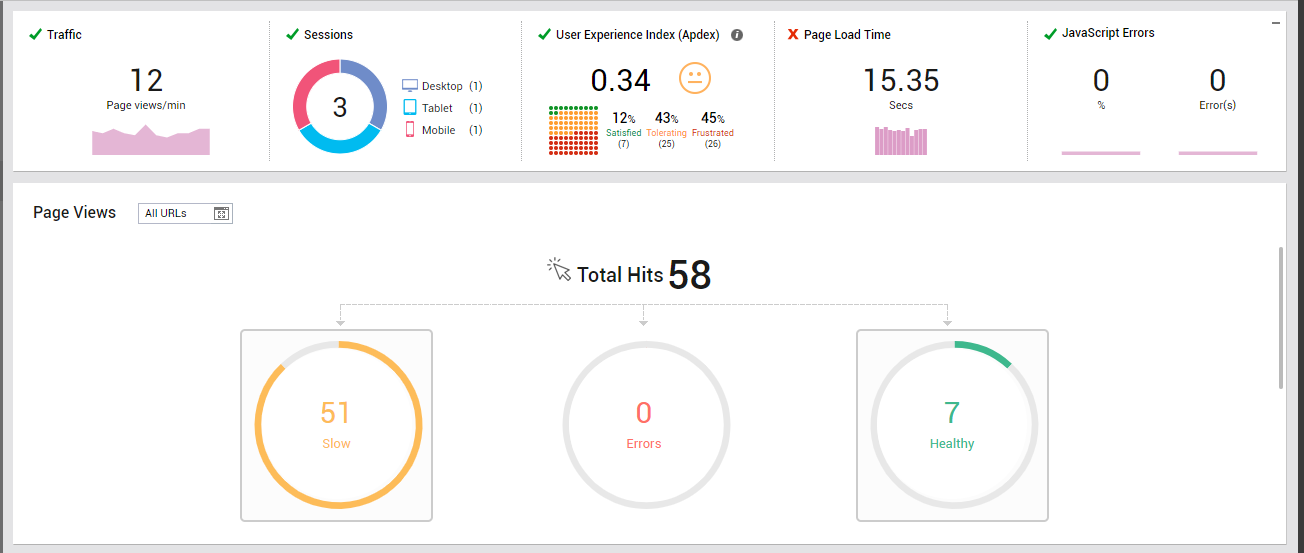Image resolution: width=1304 pixels, height=553 pixels.
Task: Click the neutral face Apdex emoji icon
Action: (x=694, y=78)
